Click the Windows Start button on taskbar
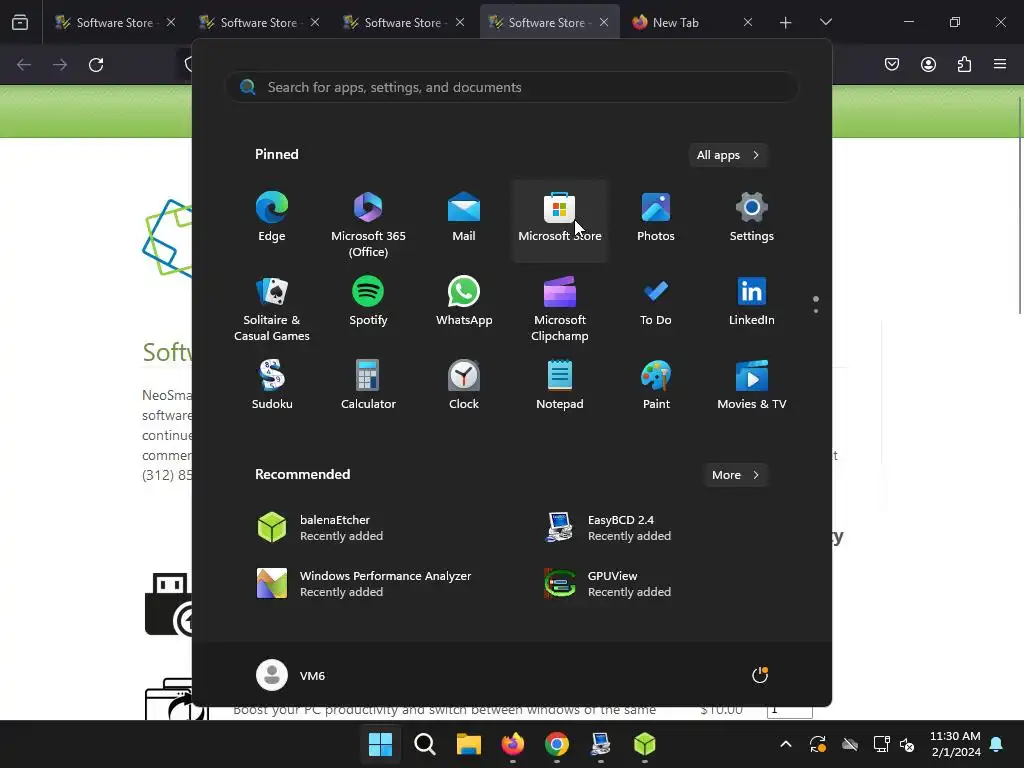The width and height of the screenshot is (1024, 768). click(380, 744)
